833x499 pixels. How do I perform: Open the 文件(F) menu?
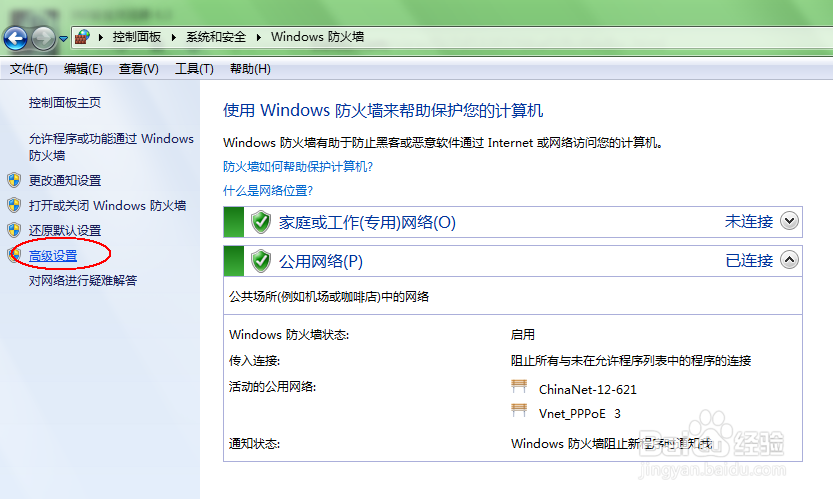[29, 69]
